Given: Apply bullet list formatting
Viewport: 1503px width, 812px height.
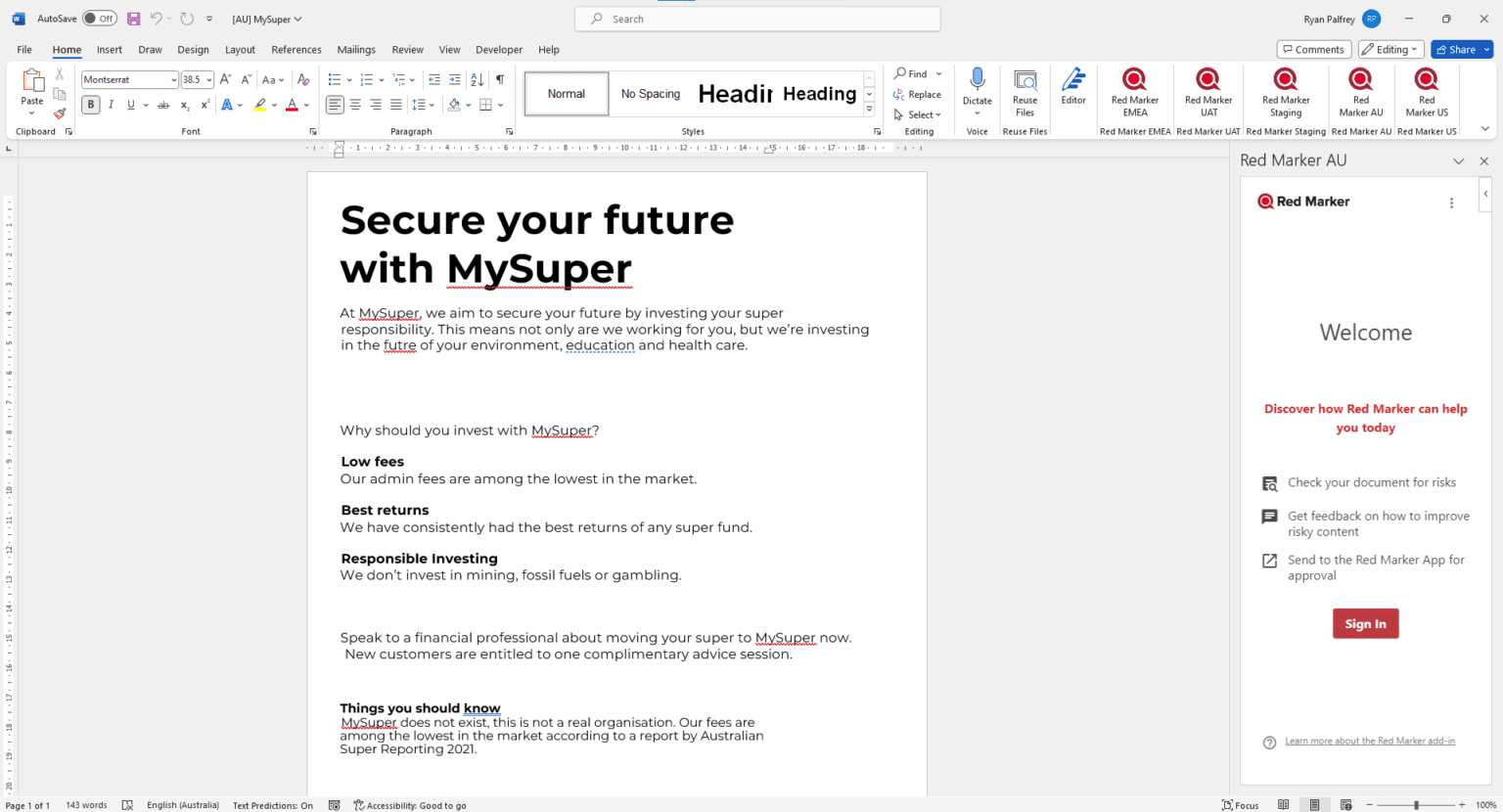Looking at the screenshot, I should [x=334, y=79].
